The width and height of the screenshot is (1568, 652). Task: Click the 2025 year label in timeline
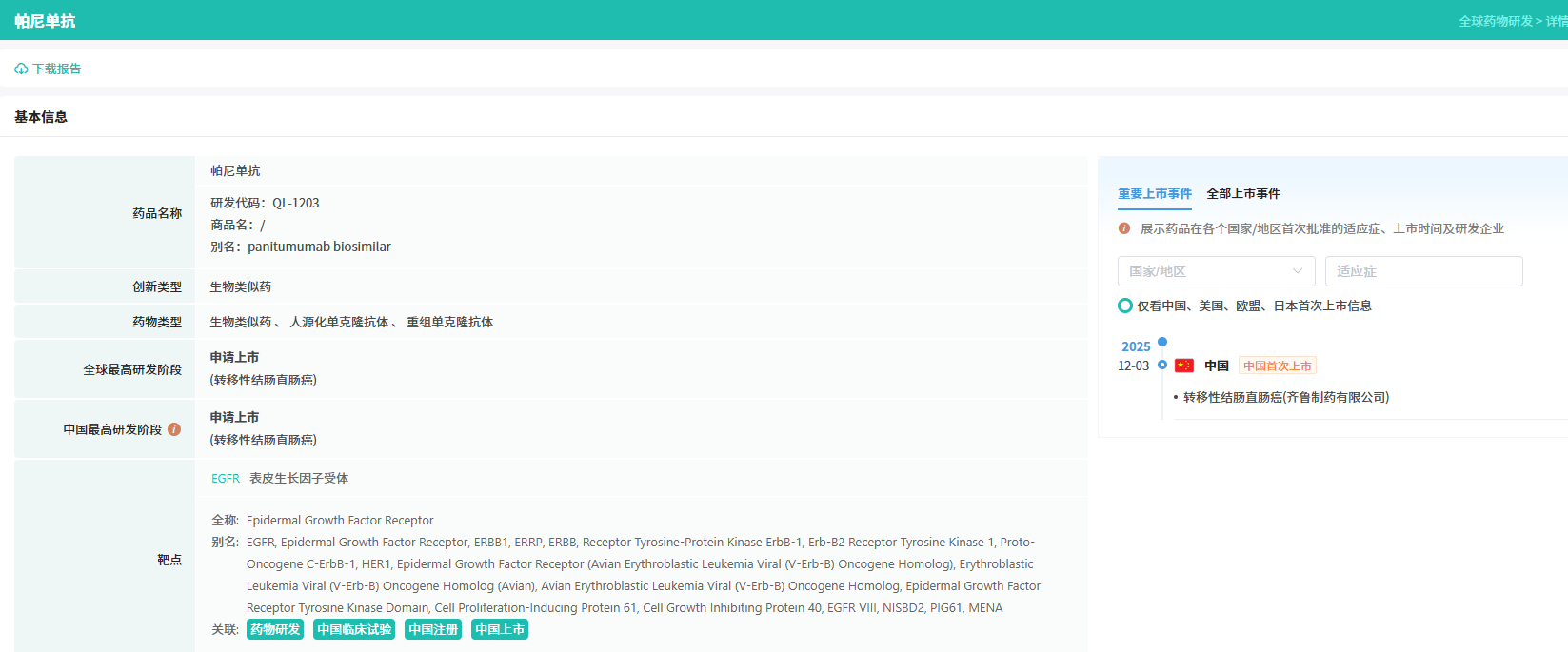tap(1136, 346)
